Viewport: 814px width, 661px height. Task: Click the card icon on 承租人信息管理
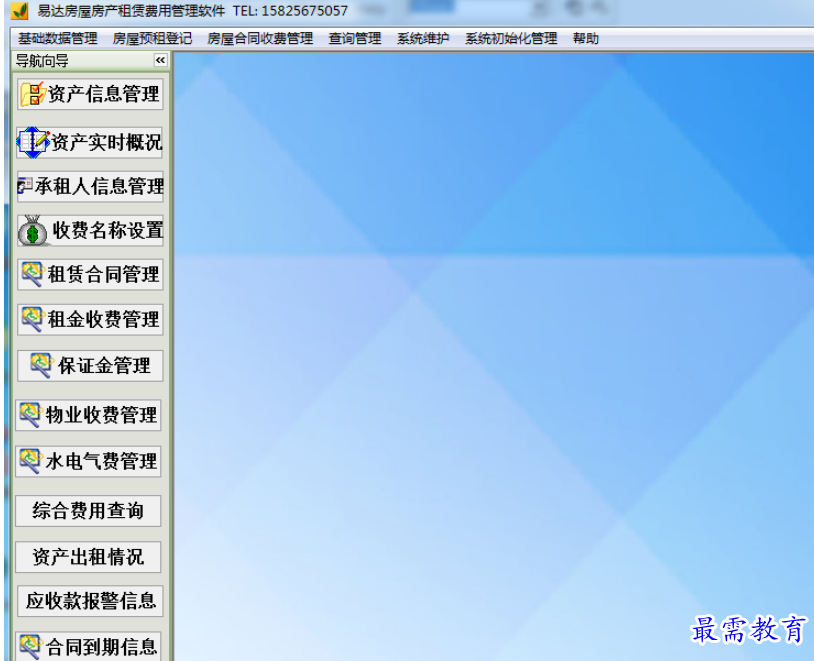pyautogui.click(x=25, y=185)
